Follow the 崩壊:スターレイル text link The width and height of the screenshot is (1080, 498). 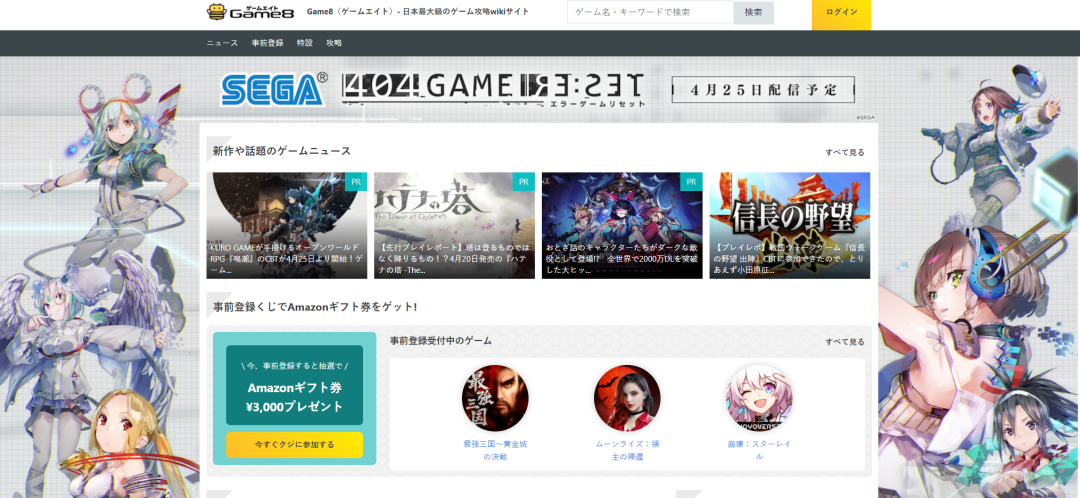[759, 450]
